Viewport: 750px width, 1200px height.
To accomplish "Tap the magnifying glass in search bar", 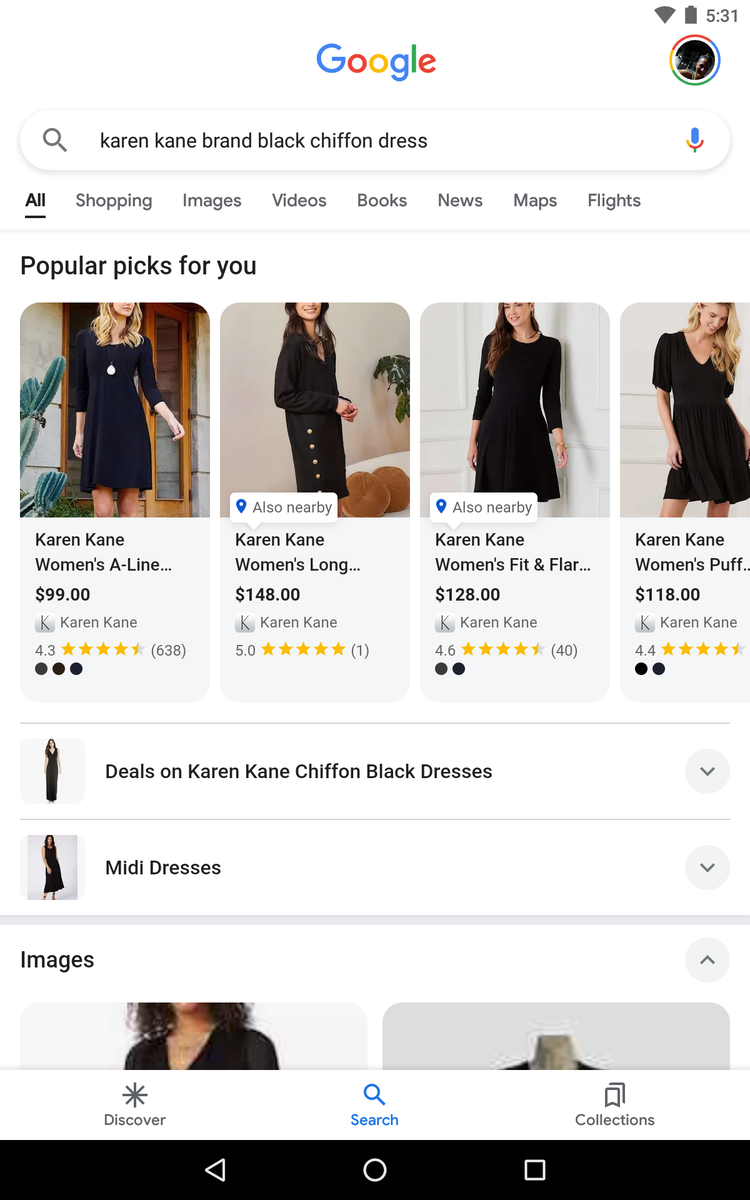I will 55,140.
